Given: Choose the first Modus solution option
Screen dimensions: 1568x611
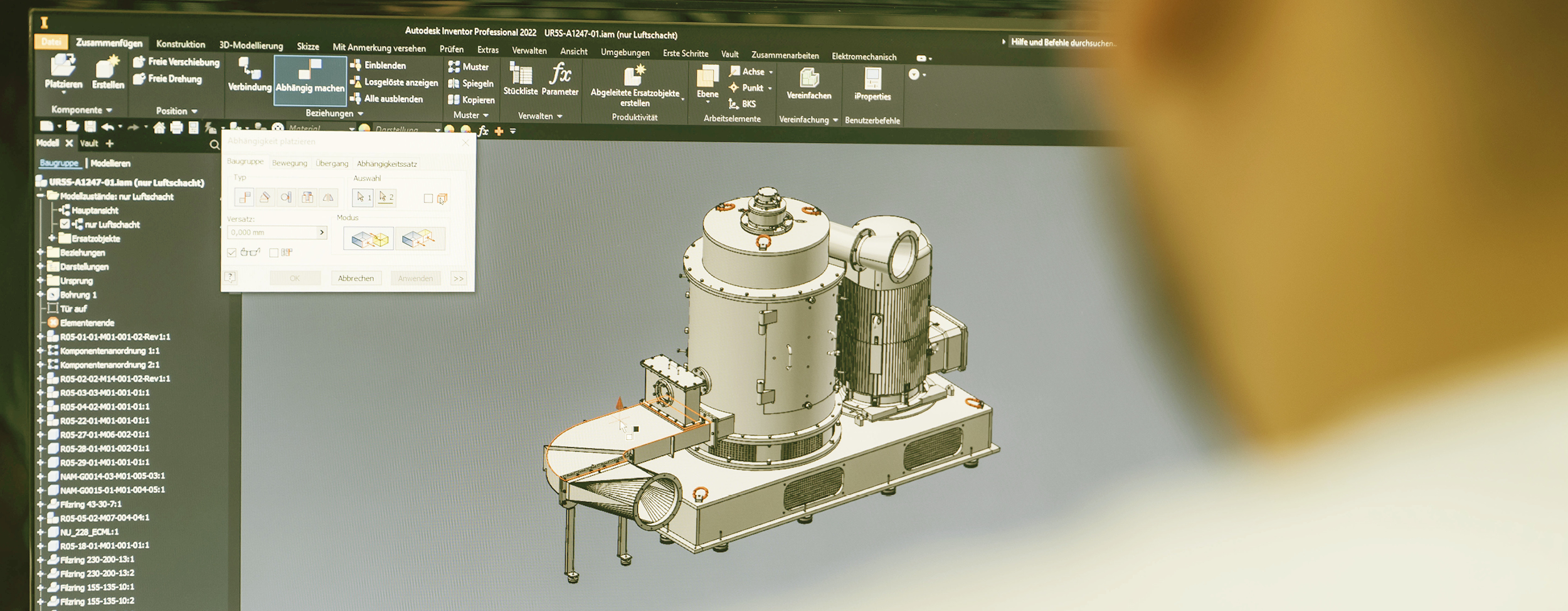Looking at the screenshot, I should [369, 239].
